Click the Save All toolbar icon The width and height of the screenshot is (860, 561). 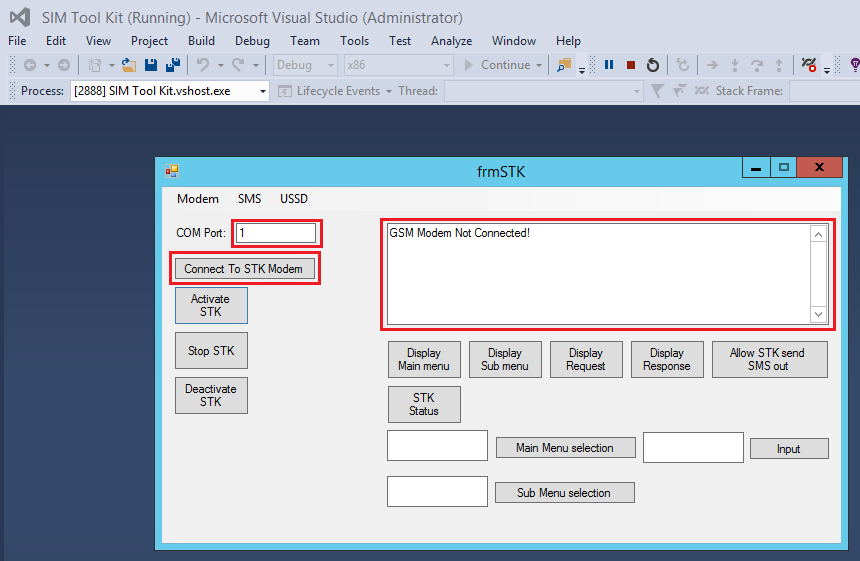172,65
